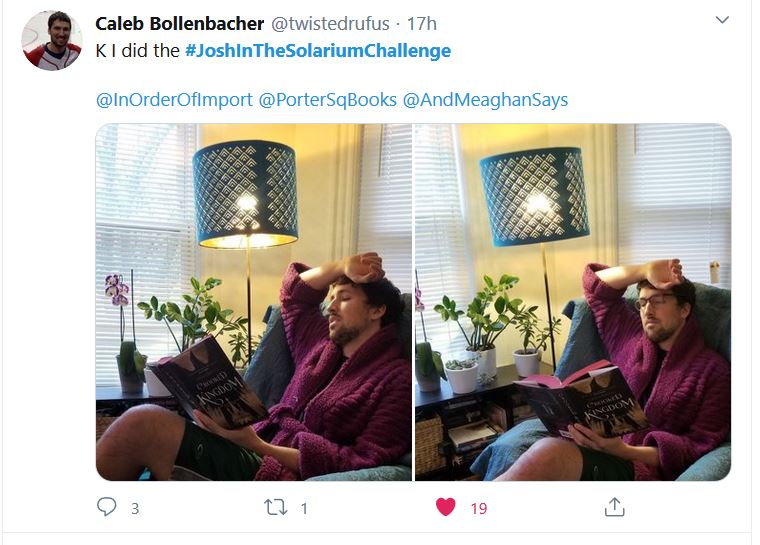The height and width of the screenshot is (545, 760).
Task: Click the blue lampshade in left photo
Action: click(x=245, y=195)
